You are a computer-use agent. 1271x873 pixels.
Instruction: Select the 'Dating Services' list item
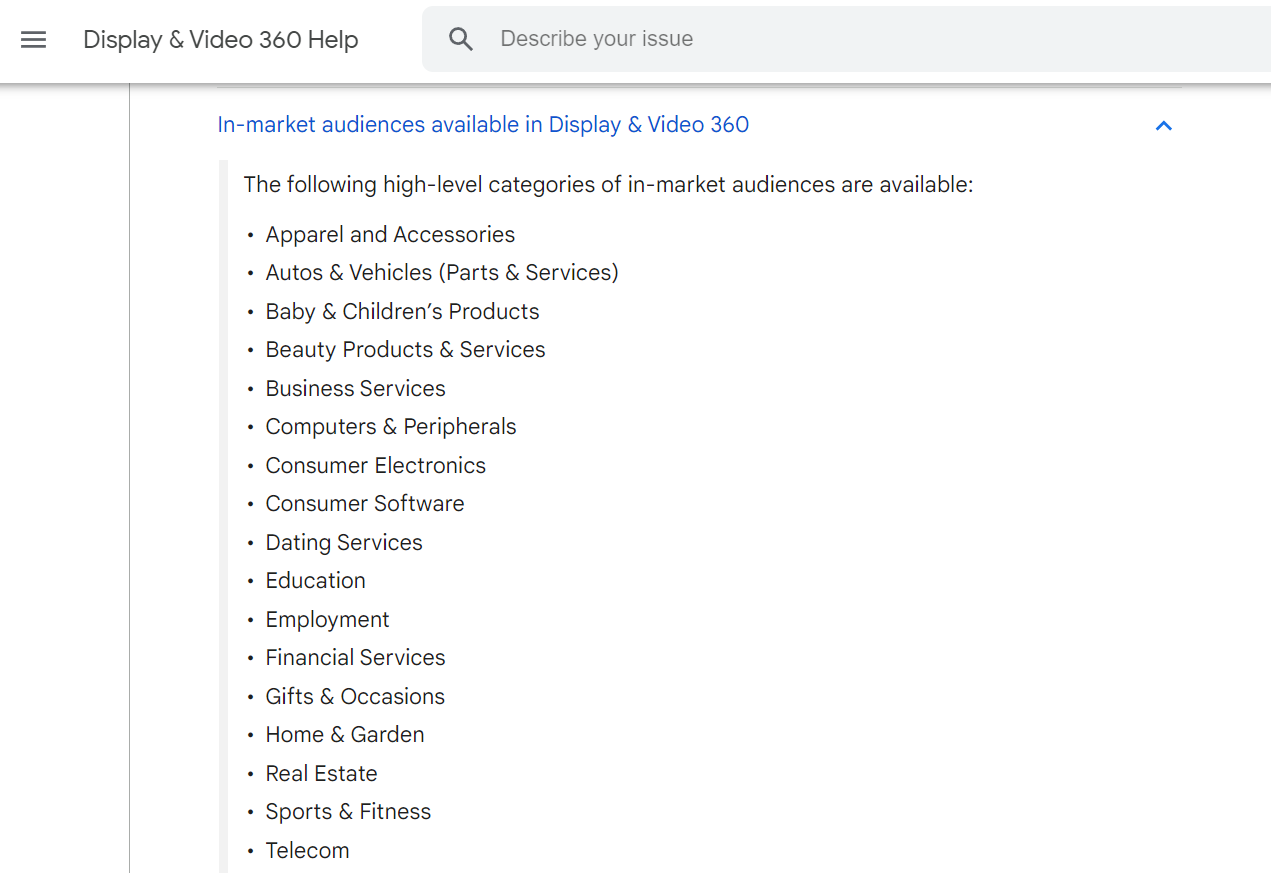coord(344,543)
